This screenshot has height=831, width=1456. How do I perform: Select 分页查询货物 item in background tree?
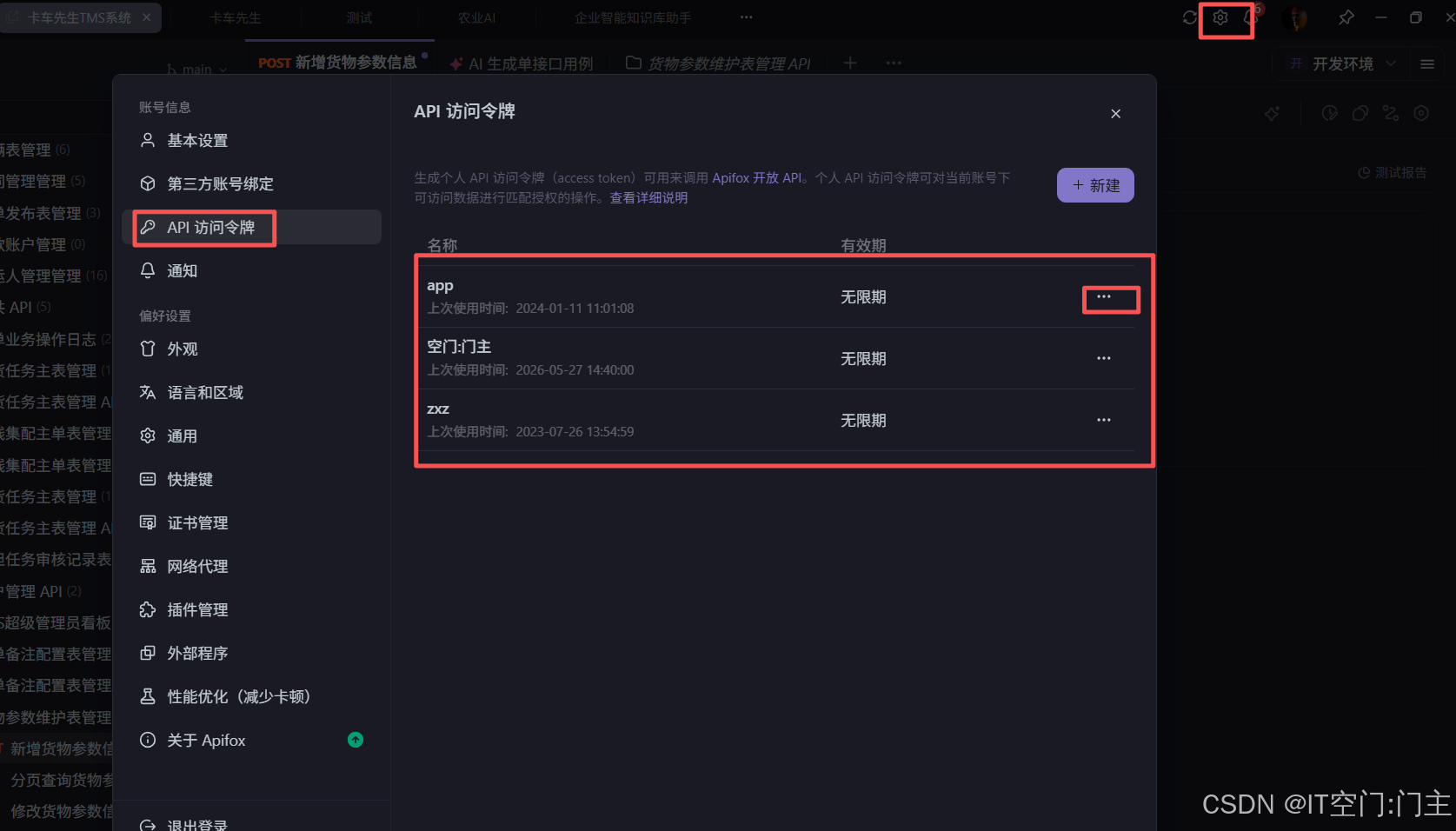coord(61,781)
